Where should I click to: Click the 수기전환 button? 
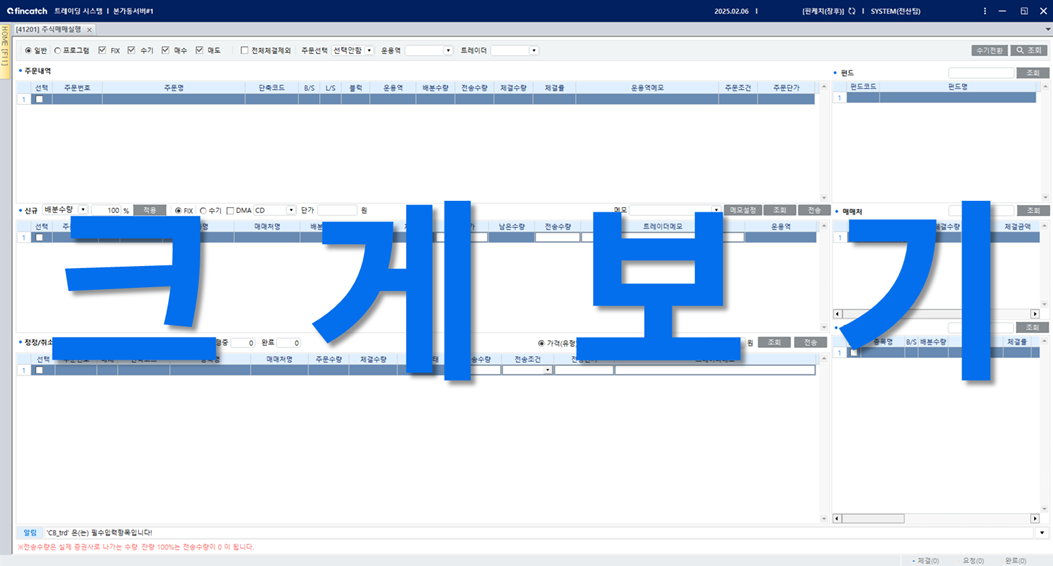pyautogui.click(x=989, y=50)
